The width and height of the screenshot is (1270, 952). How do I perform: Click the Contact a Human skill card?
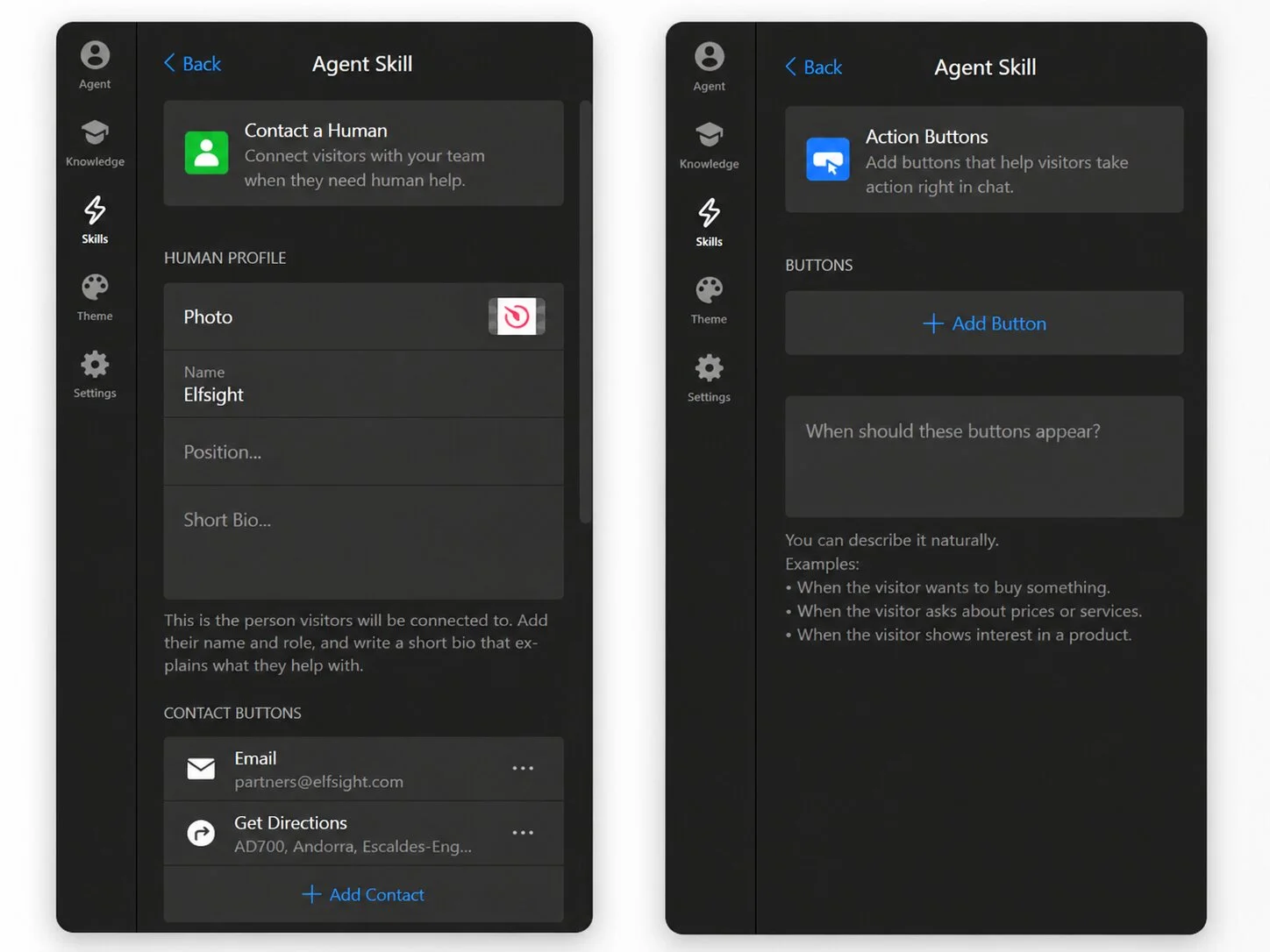click(x=363, y=153)
